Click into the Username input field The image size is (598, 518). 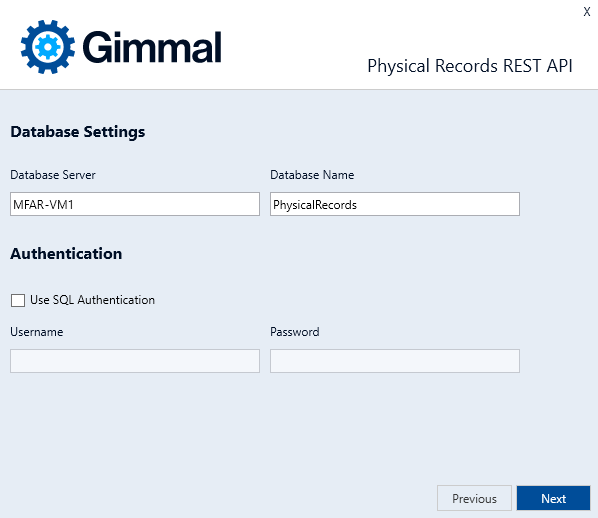tap(135, 361)
